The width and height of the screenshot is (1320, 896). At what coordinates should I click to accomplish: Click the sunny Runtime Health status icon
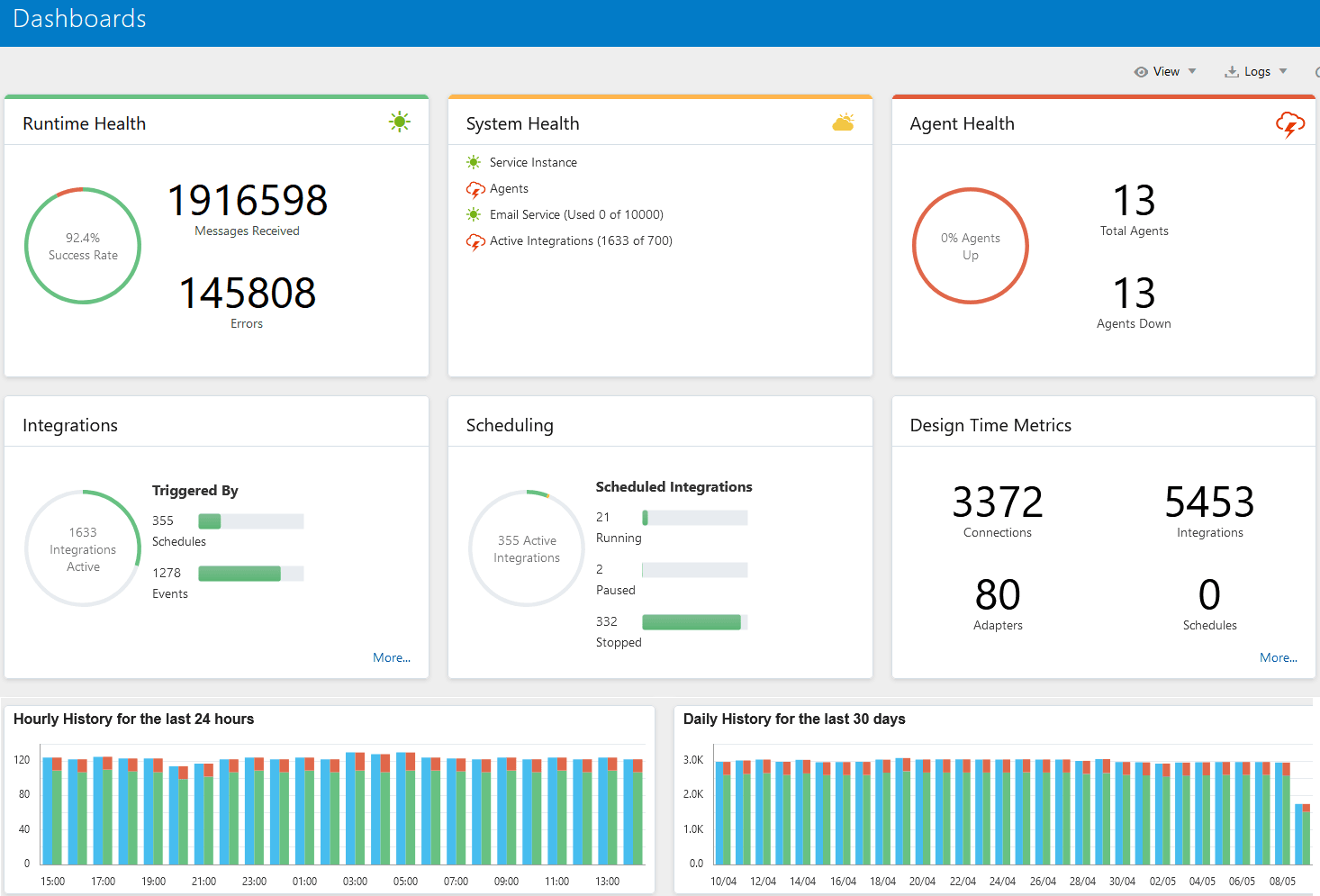point(400,122)
